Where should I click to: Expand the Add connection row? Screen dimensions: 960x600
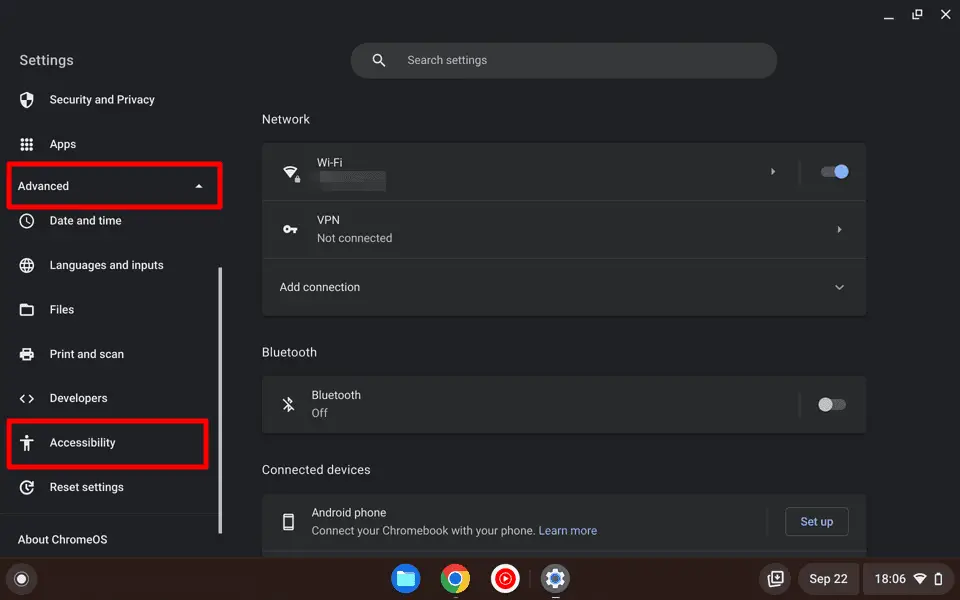839,287
